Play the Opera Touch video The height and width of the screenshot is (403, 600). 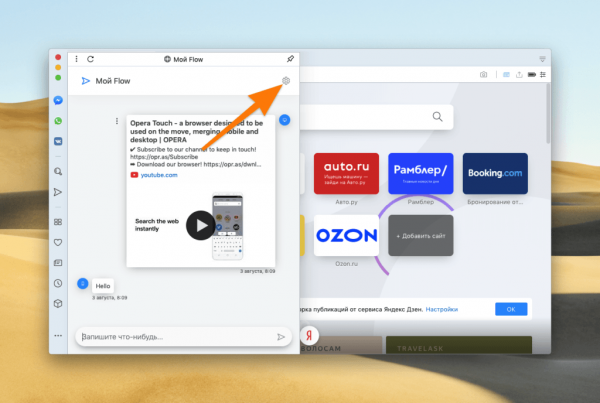click(201, 225)
